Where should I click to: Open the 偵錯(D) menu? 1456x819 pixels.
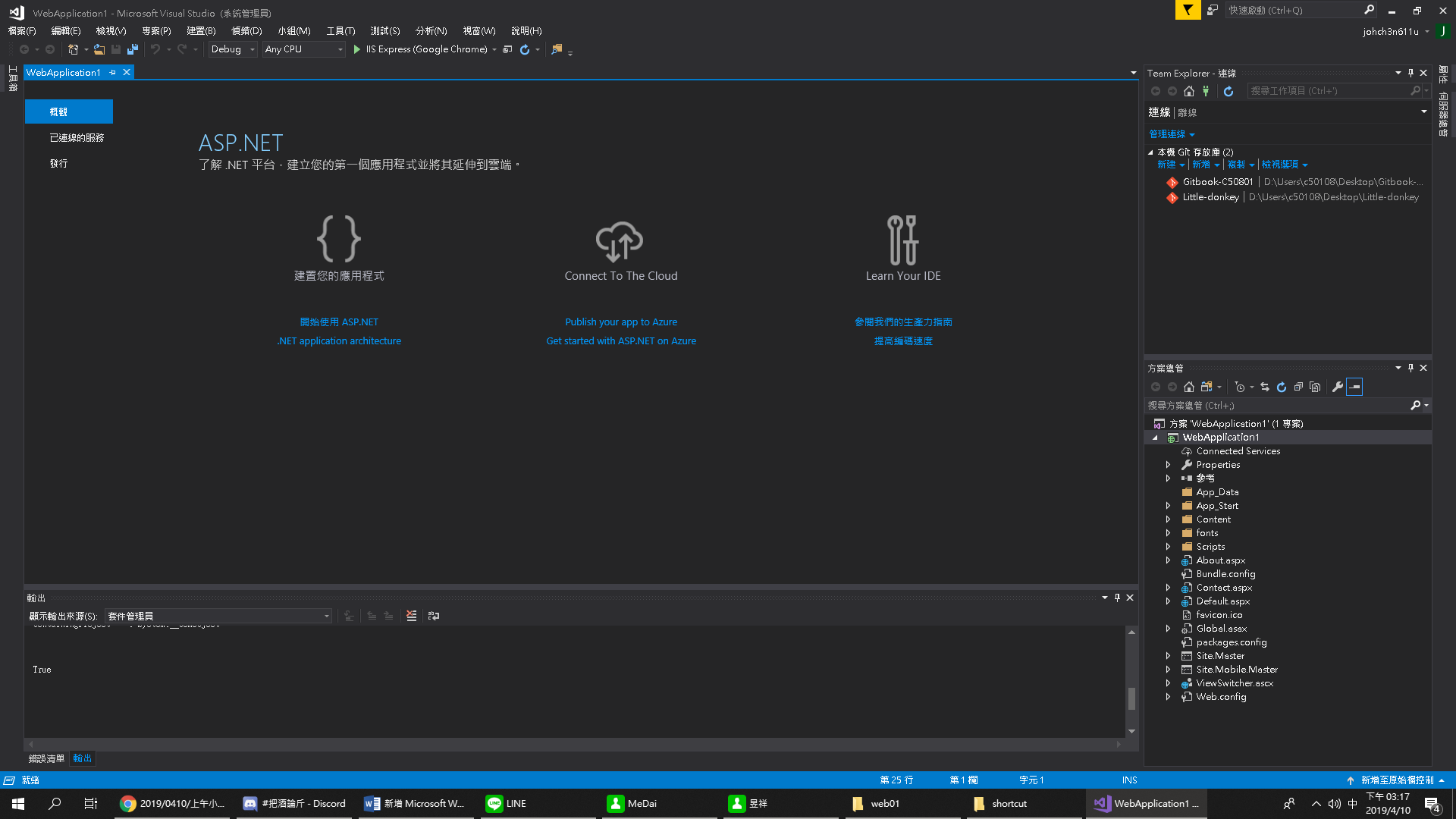tap(246, 31)
